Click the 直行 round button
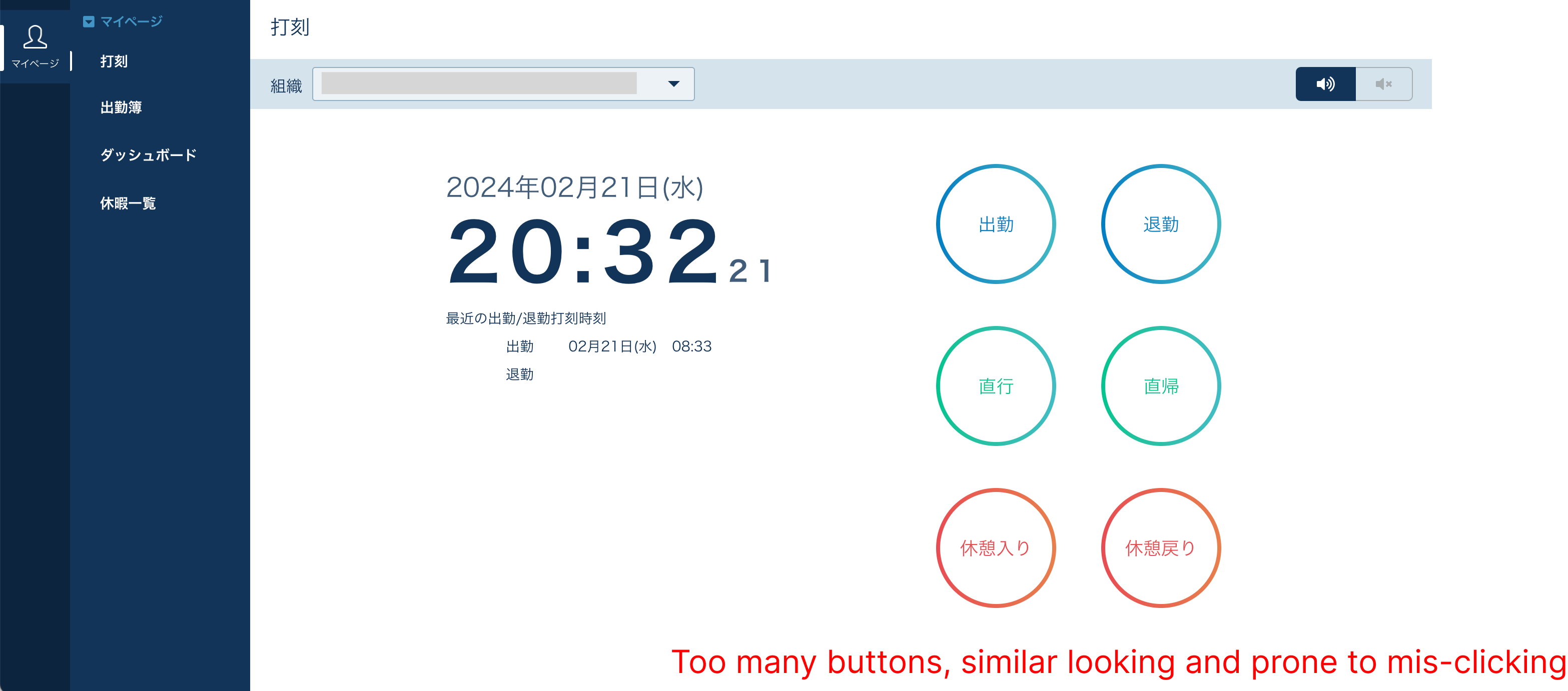 (995, 385)
